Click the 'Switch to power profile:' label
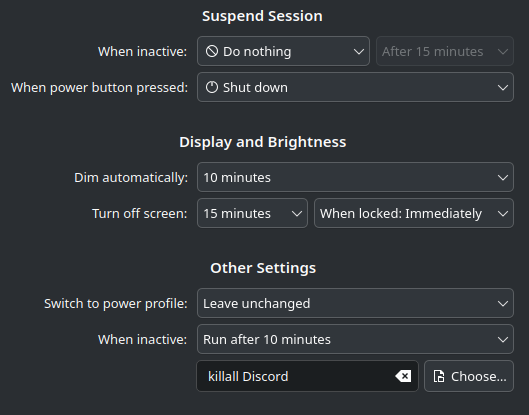Viewport: 529px width, 415px height. pos(115,304)
